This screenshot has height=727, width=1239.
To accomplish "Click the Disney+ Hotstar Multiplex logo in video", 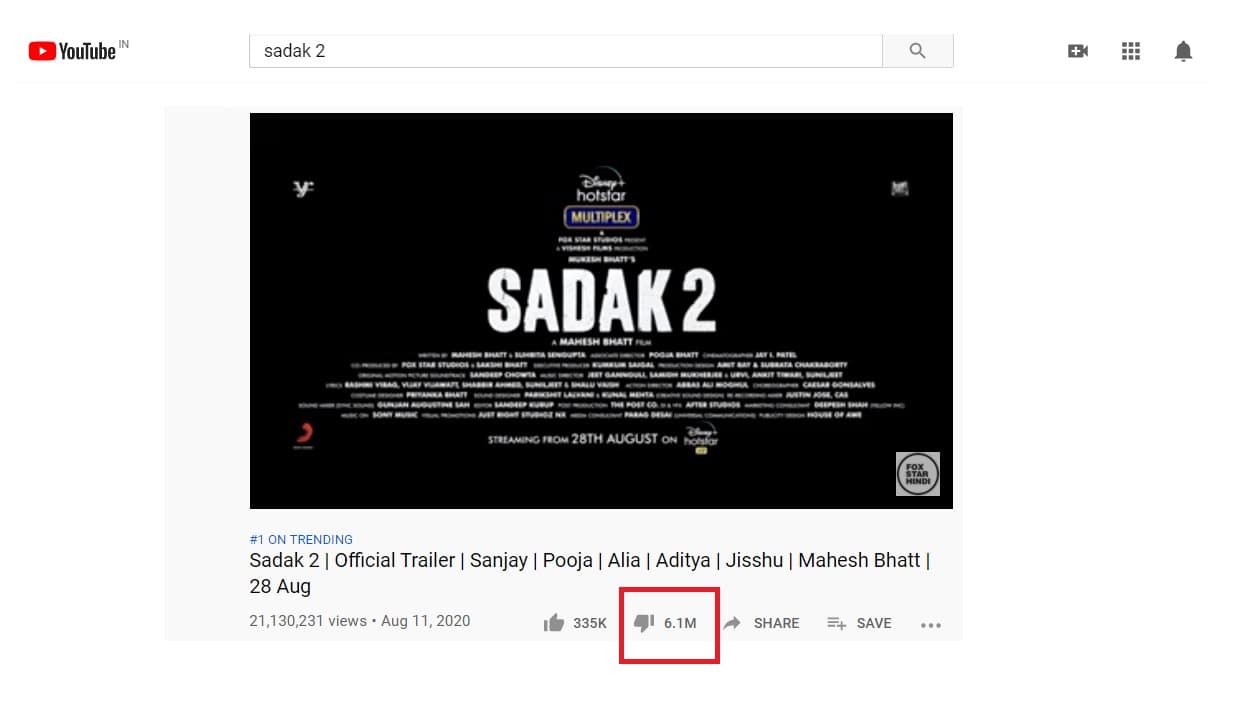I will (x=600, y=201).
